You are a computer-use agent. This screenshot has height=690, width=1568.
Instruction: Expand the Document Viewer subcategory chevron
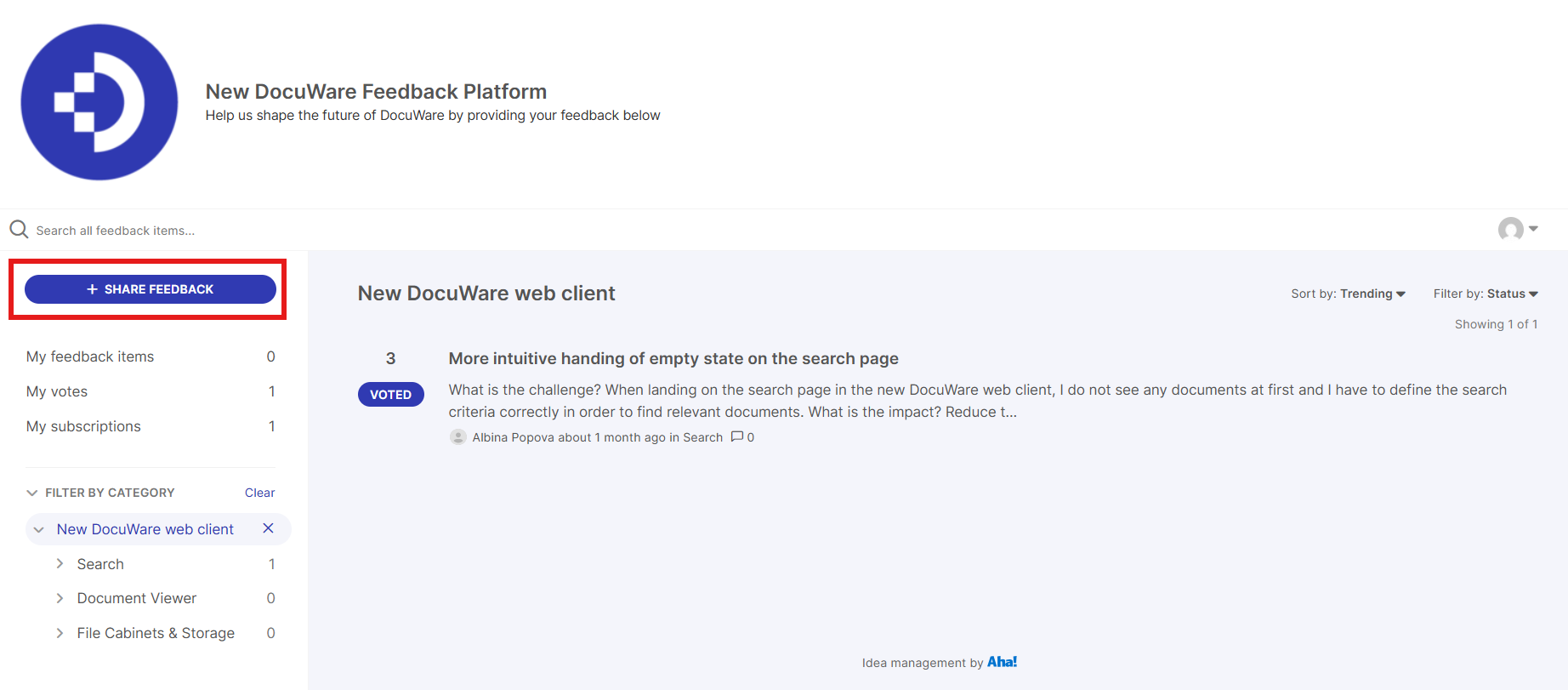pos(60,598)
